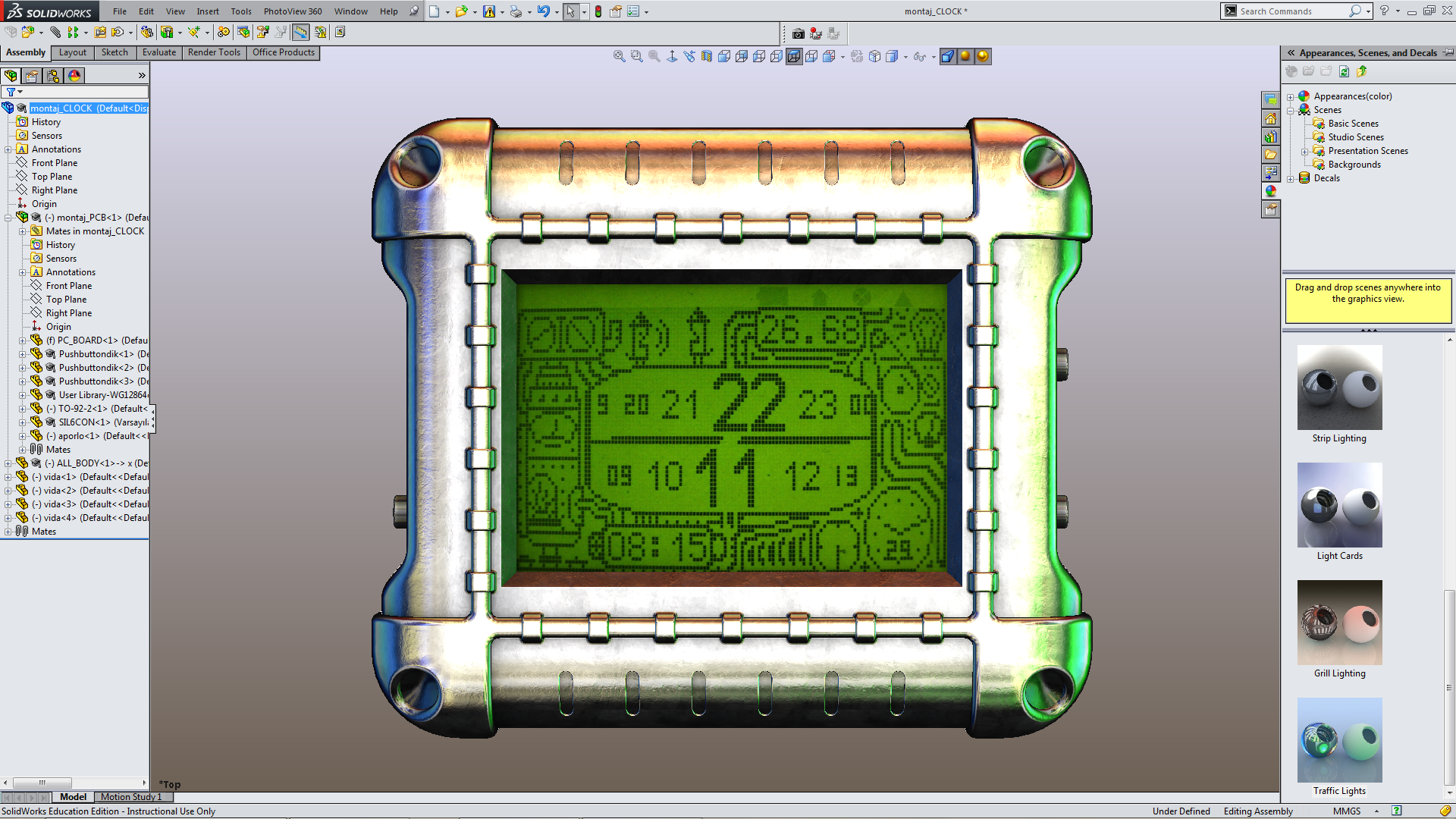Click the Zoom to Fit magnifier icon

pos(619,56)
